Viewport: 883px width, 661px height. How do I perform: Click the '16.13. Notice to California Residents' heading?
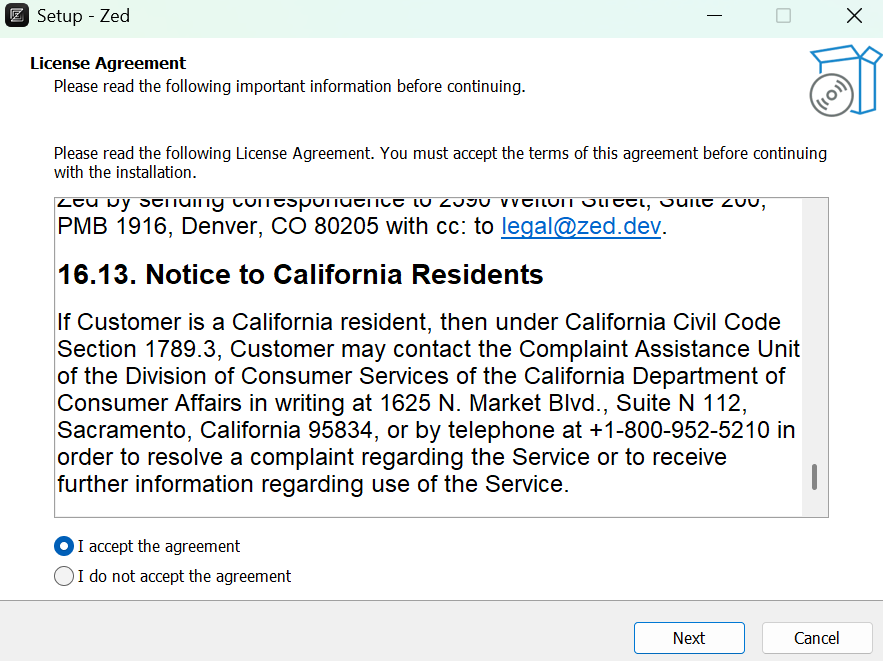pos(300,275)
